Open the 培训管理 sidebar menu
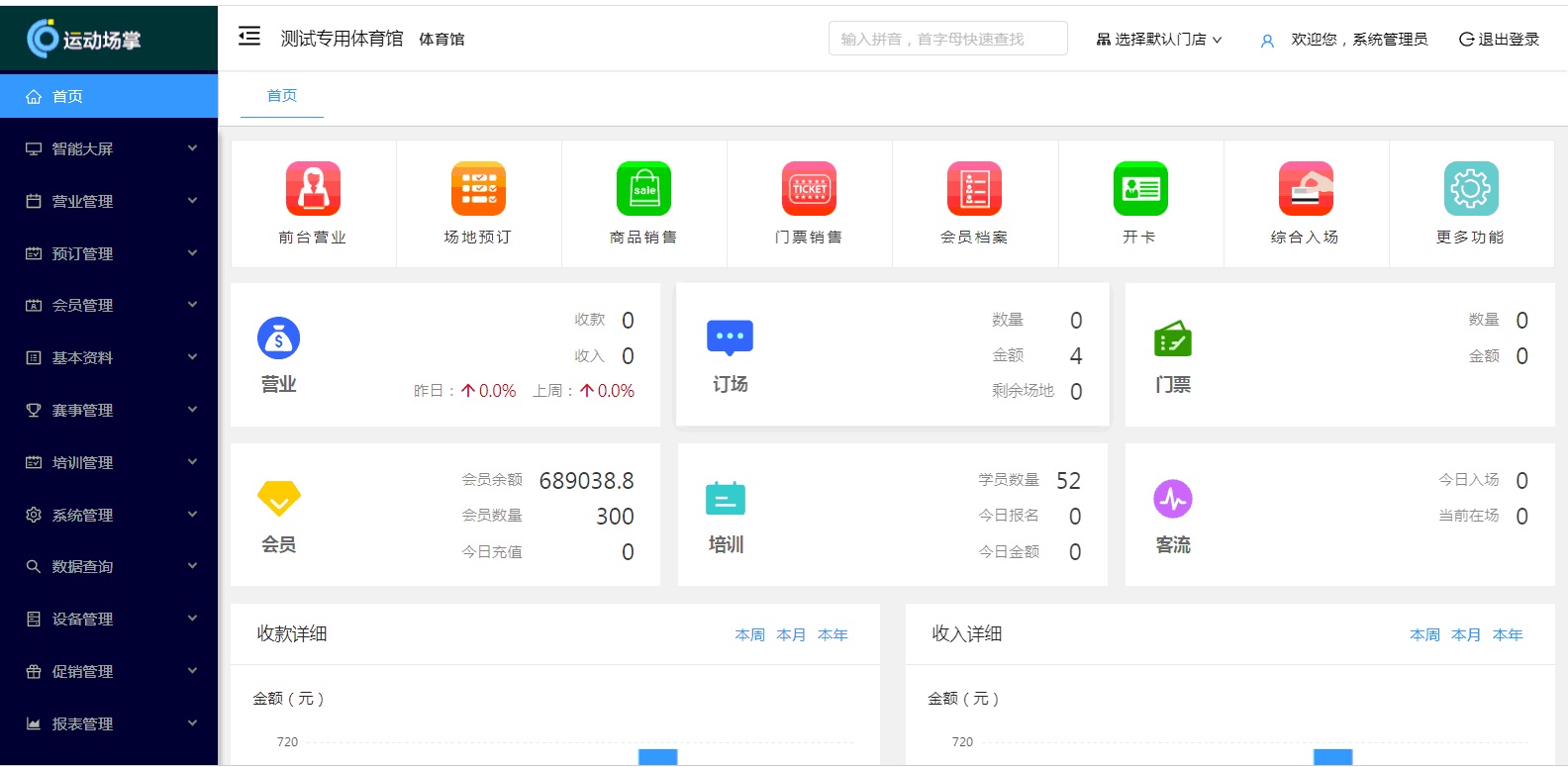 109,462
